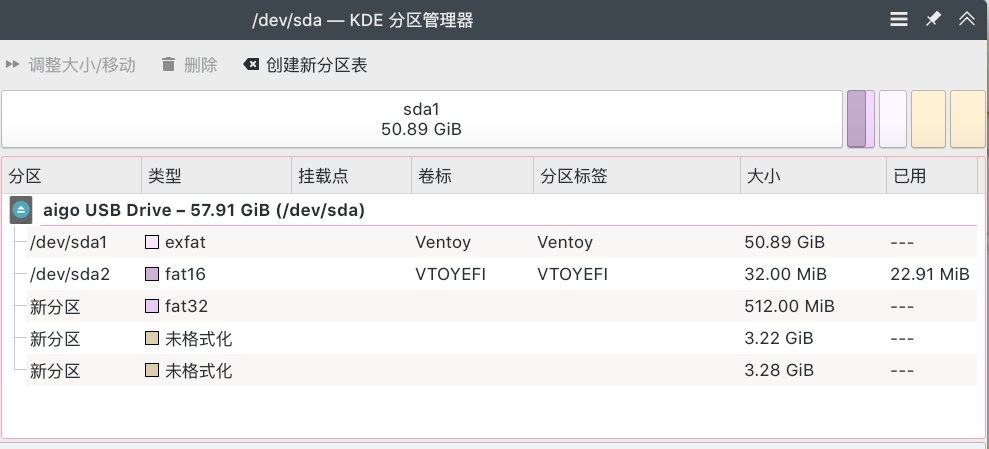Click the Resize/Move toolbar arrow icon
This screenshot has width=989, height=449.
[x=13, y=65]
